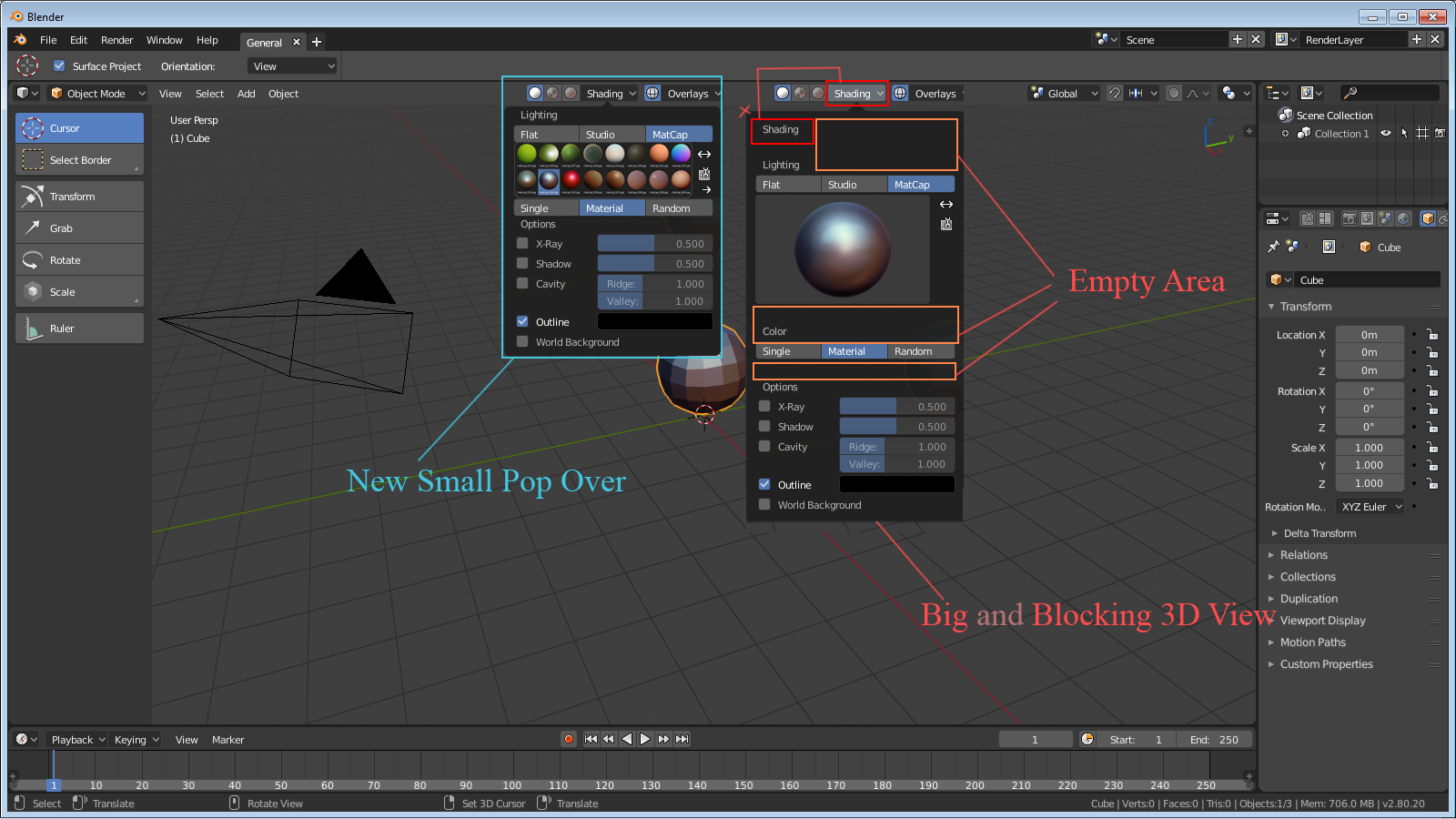Select the Cursor tool
Viewport: 1456px width, 819px height.
(x=79, y=128)
